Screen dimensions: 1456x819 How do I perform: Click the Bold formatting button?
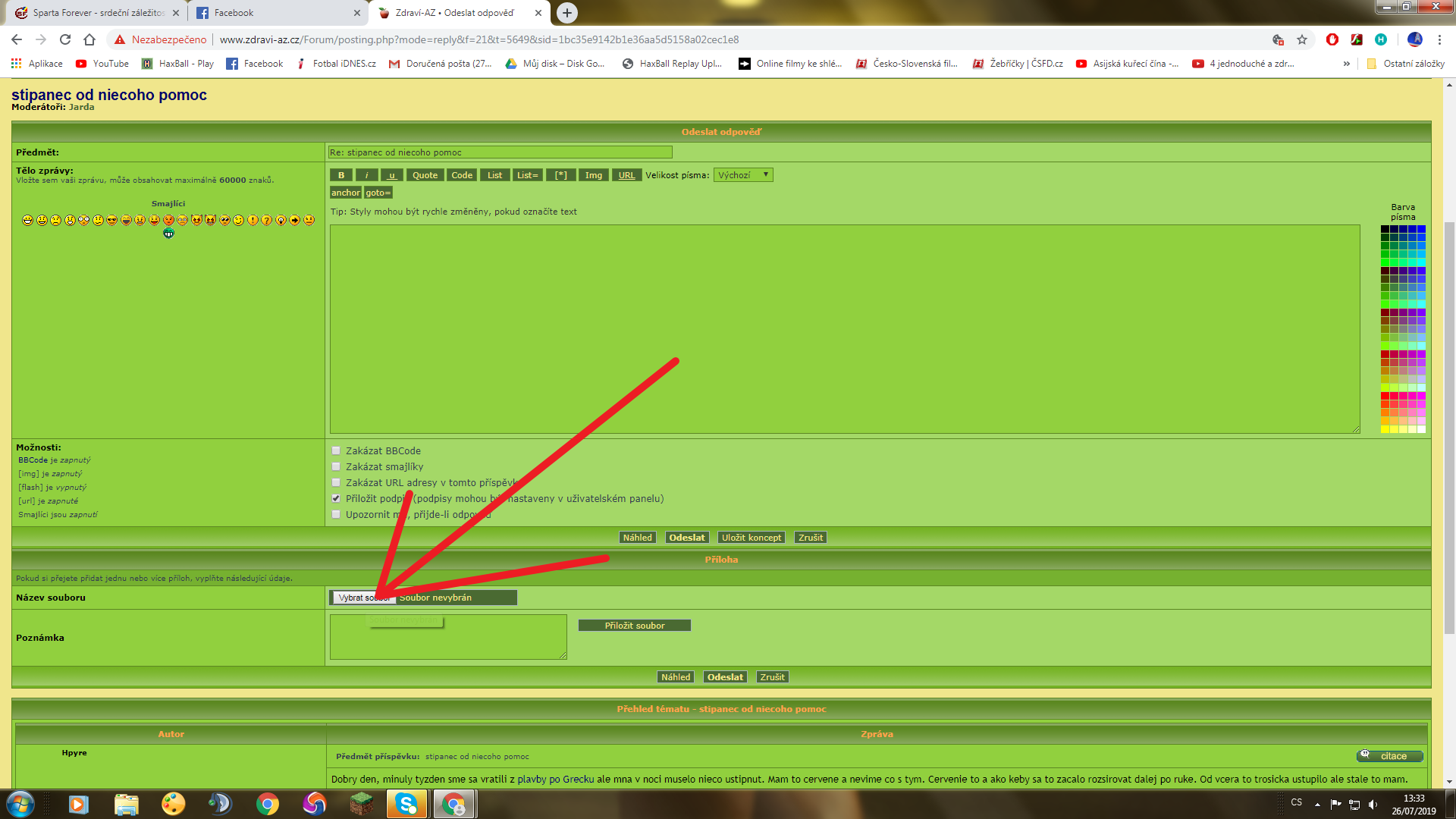[341, 175]
